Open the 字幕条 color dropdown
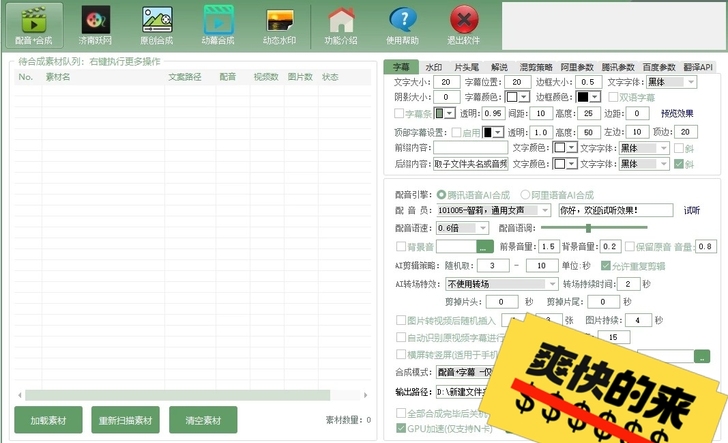The height and width of the screenshot is (443, 728). click(444, 113)
